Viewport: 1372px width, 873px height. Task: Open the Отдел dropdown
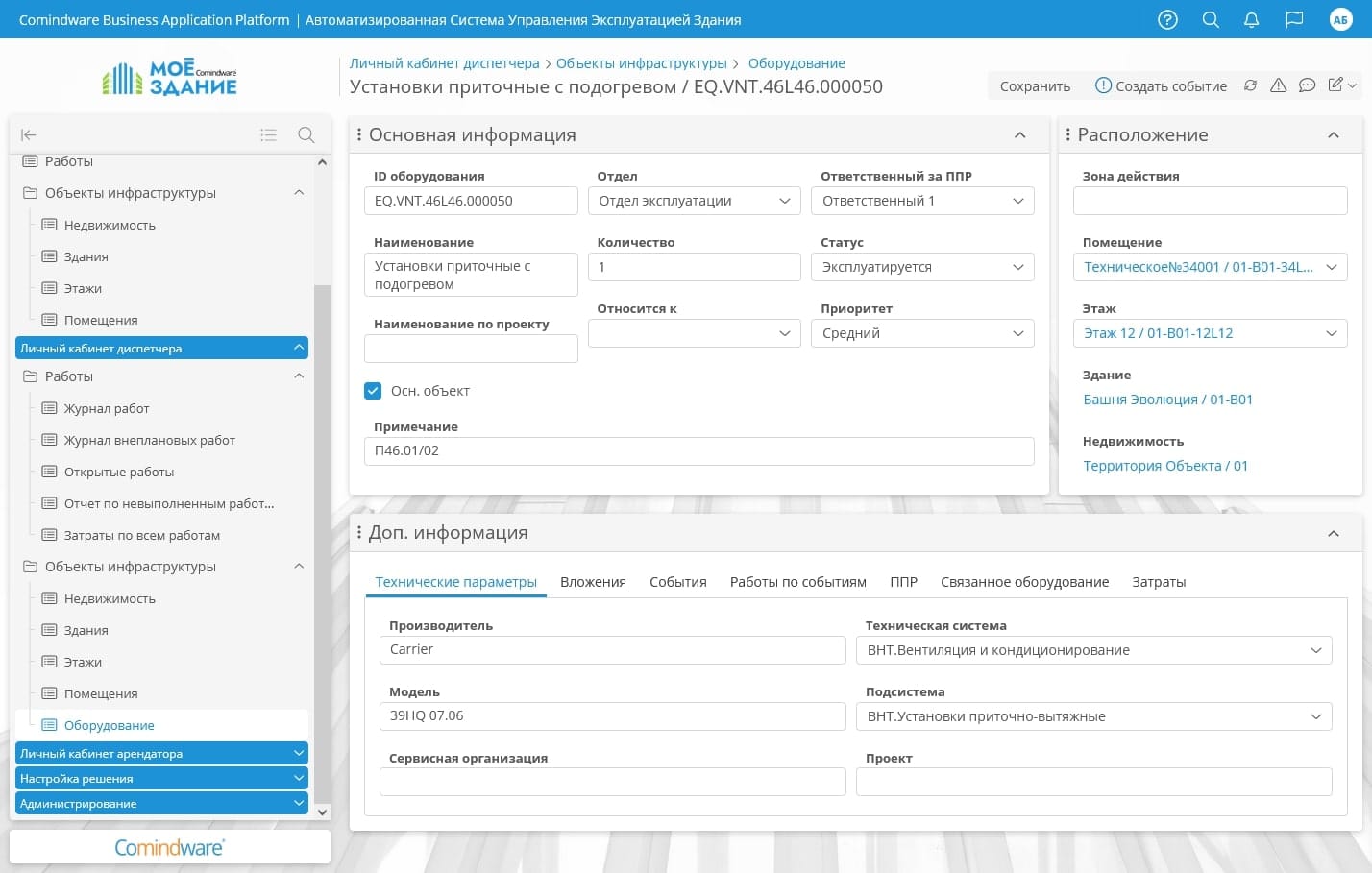(x=695, y=201)
